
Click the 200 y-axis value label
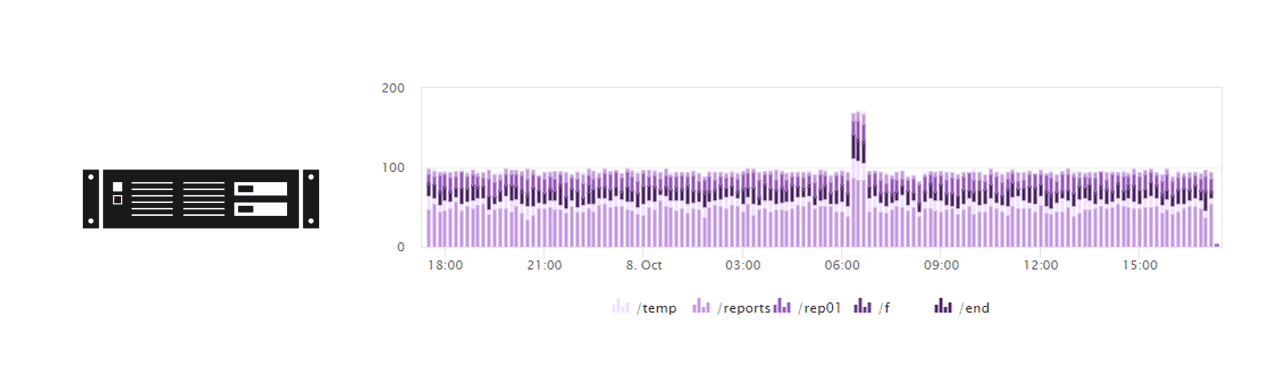tap(393, 88)
